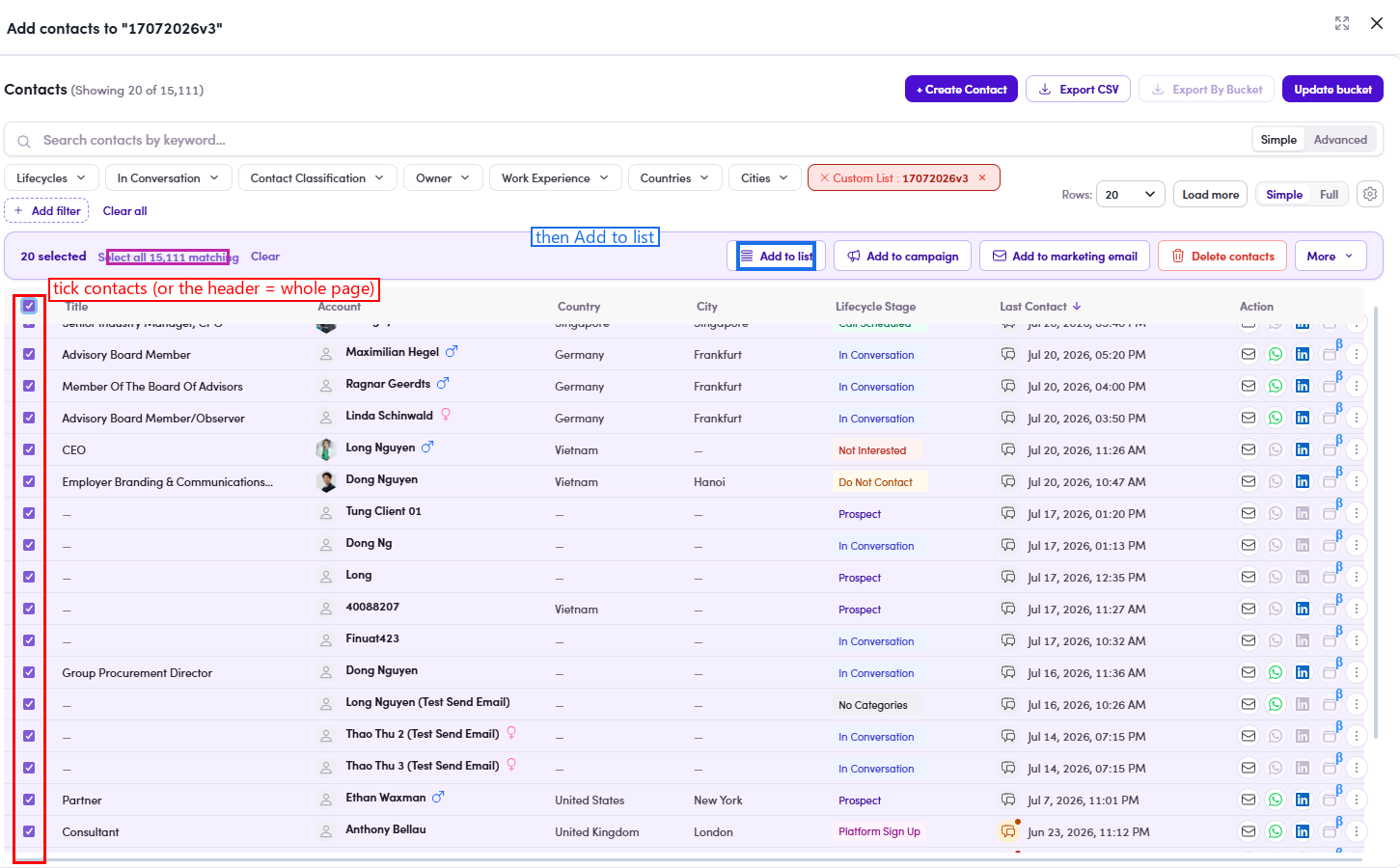Image resolution: width=1400 pixels, height=868 pixels.
Task: Open the Owner filter dropdown
Action: click(x=443, y=178)
